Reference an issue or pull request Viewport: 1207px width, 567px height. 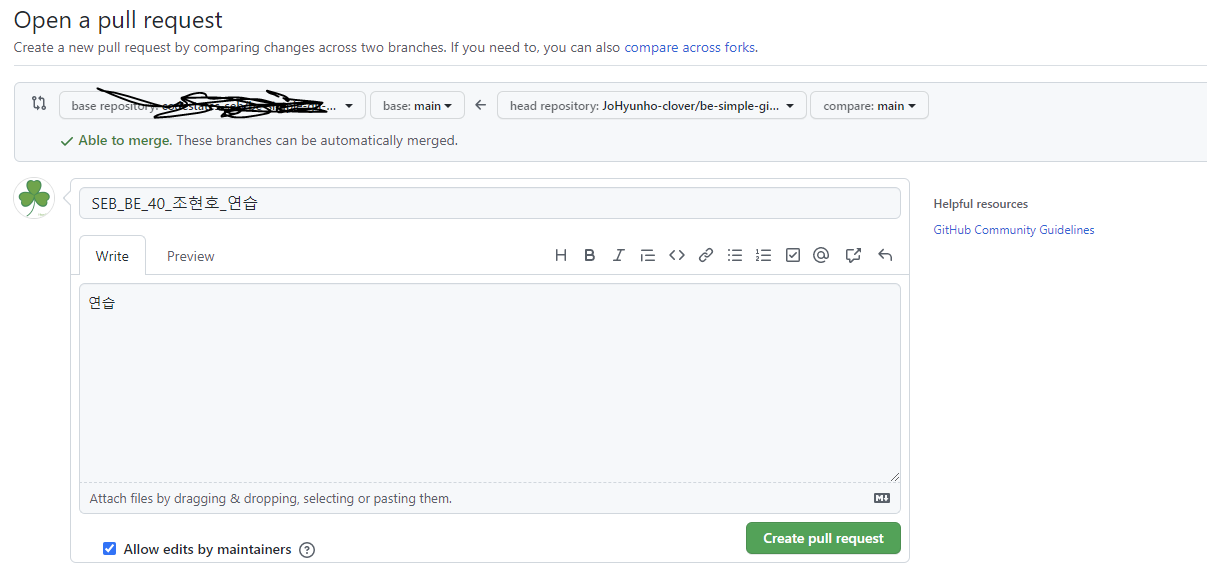point(853,255)
